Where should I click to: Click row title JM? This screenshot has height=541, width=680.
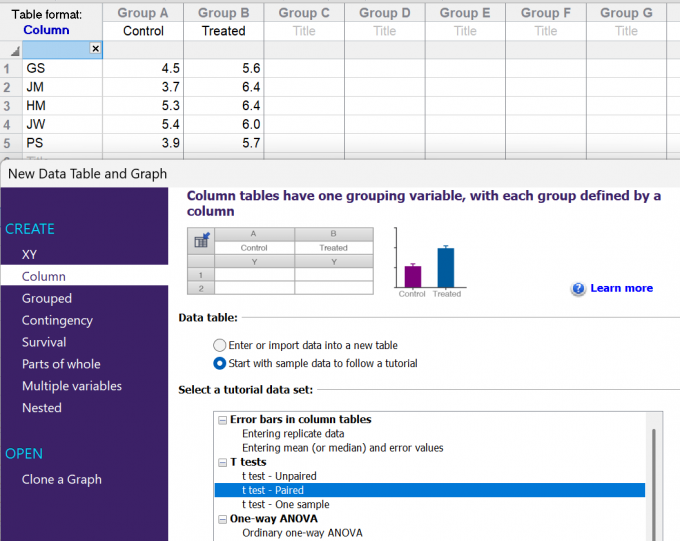tap(62, 87)
